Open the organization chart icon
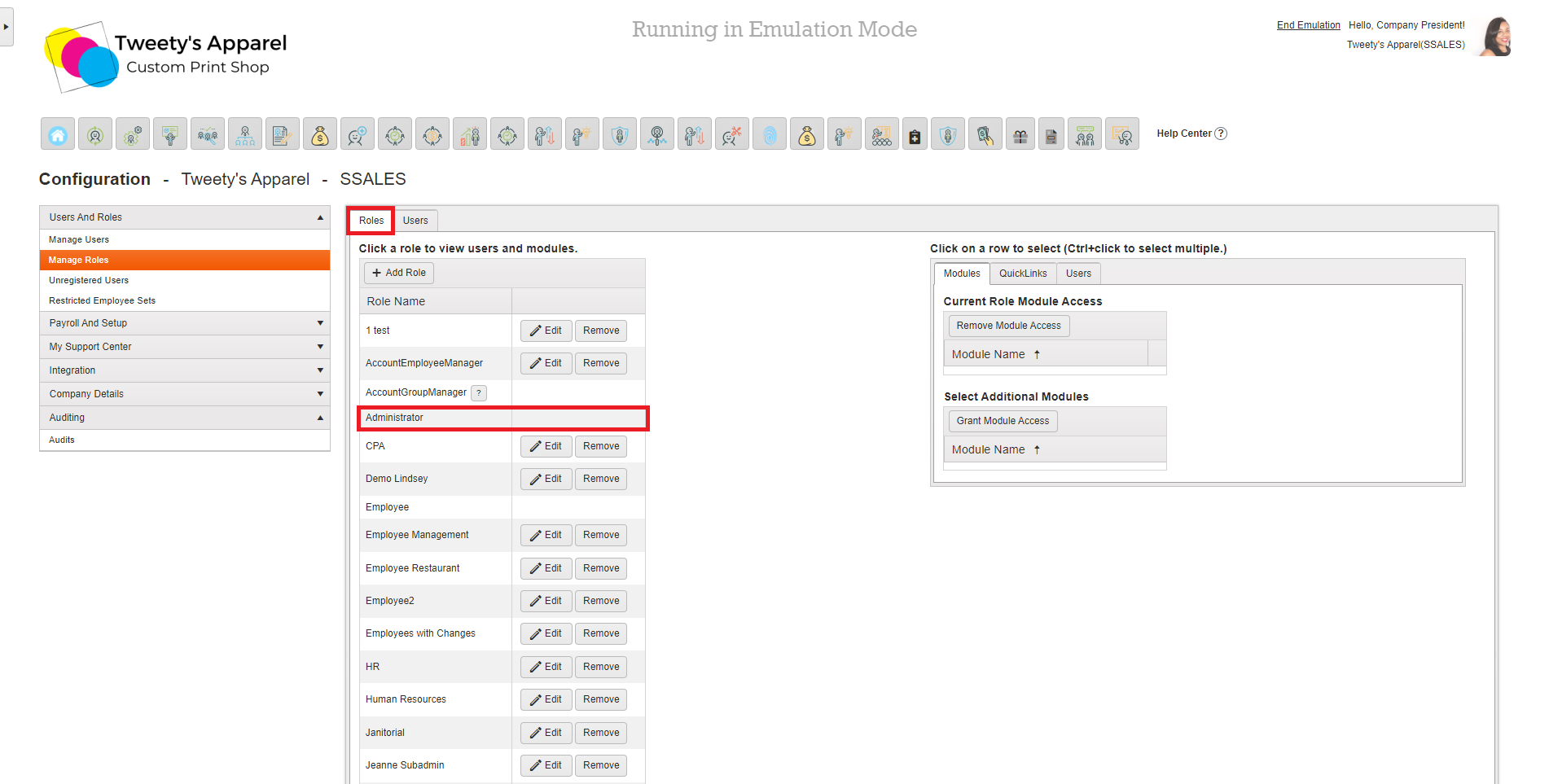This screenshot has width=1549, height=784. click(245, 134)
